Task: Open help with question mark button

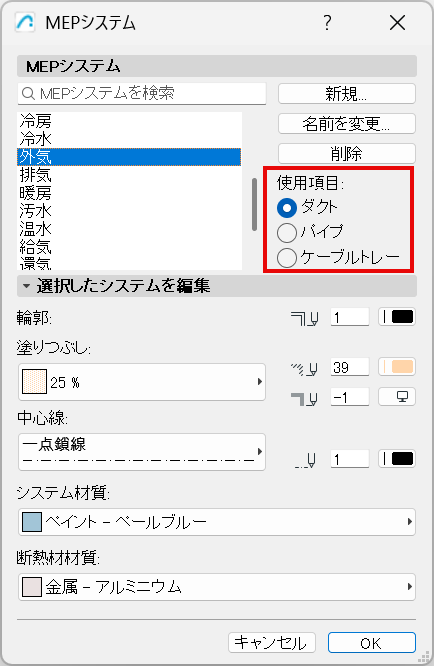Action: coord(327,23)
